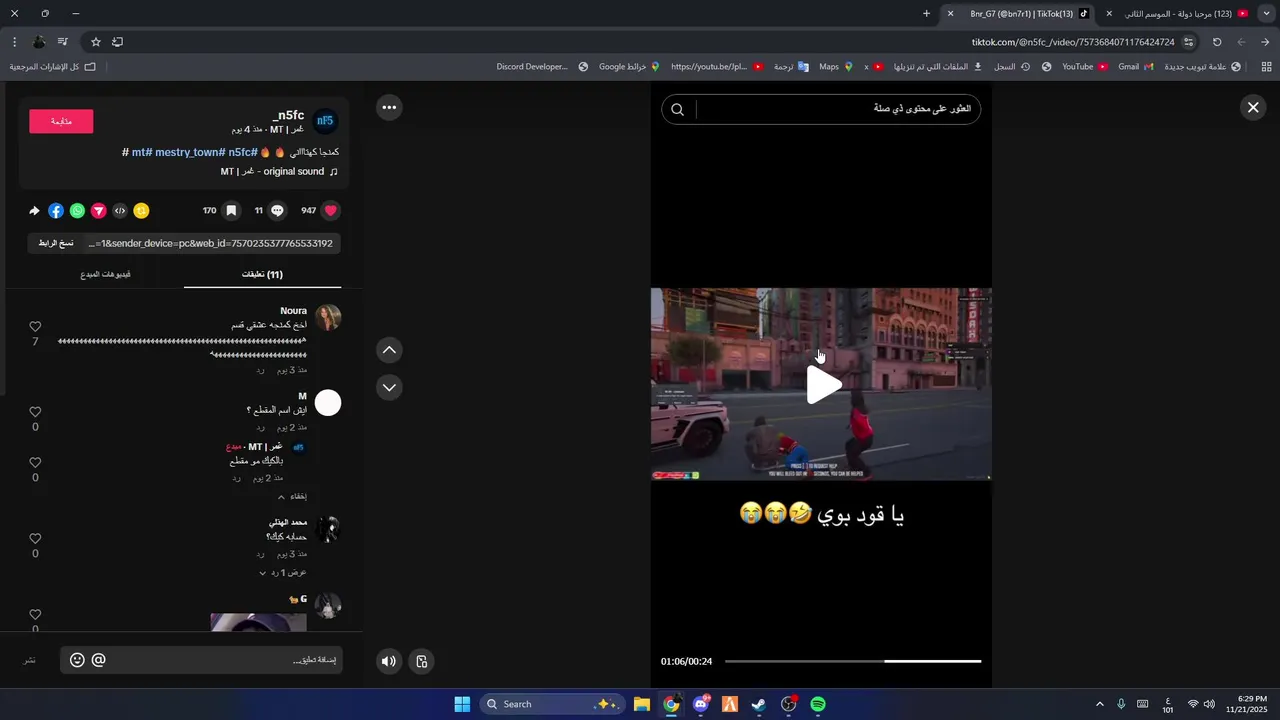Image resolution: width=1280 pixels, height=720 pixels.
Task: Click the red follow button
Action: tap(61, 121)
